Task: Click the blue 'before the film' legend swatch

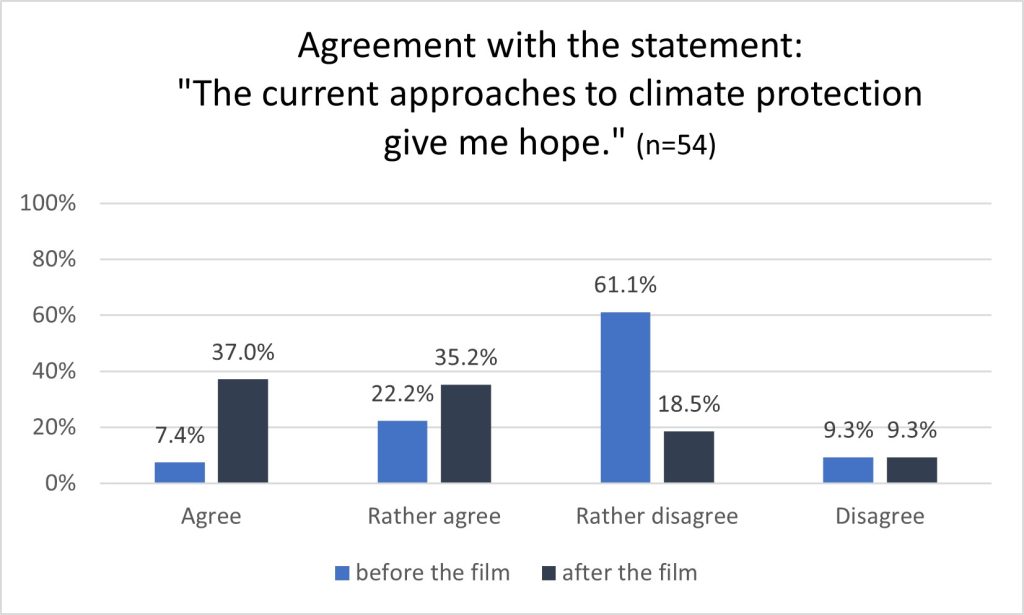Action: tap(342, 573)
